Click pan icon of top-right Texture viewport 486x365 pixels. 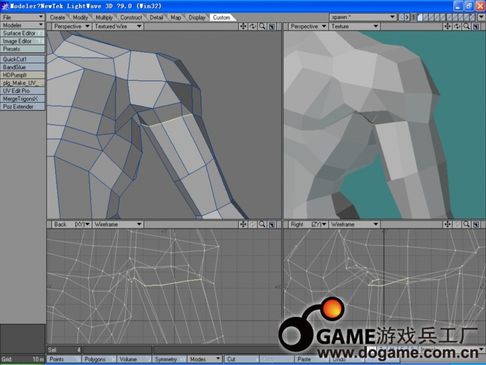point(447,26)
